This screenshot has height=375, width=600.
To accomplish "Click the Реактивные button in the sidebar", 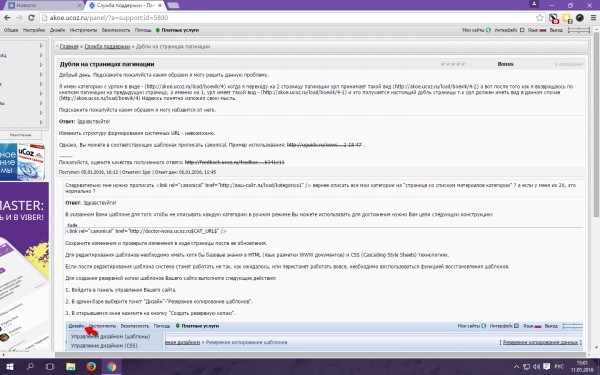I will 21,135.
